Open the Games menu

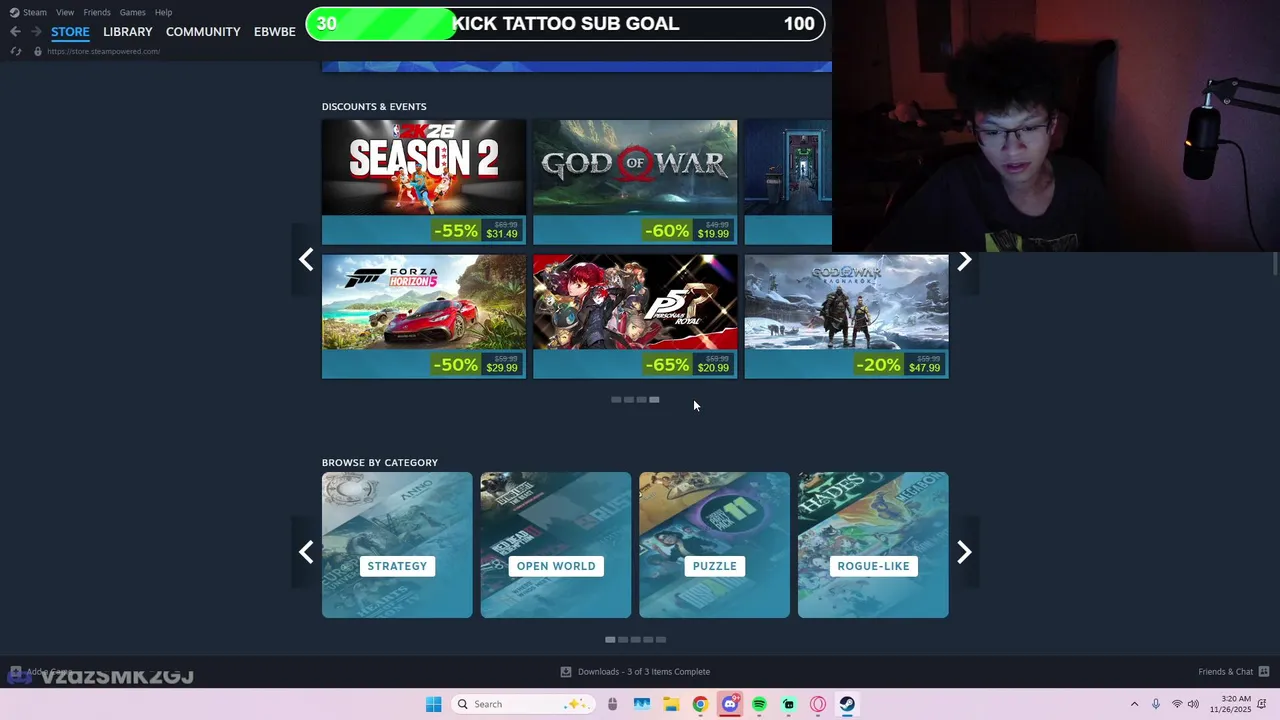pos(132,12)
